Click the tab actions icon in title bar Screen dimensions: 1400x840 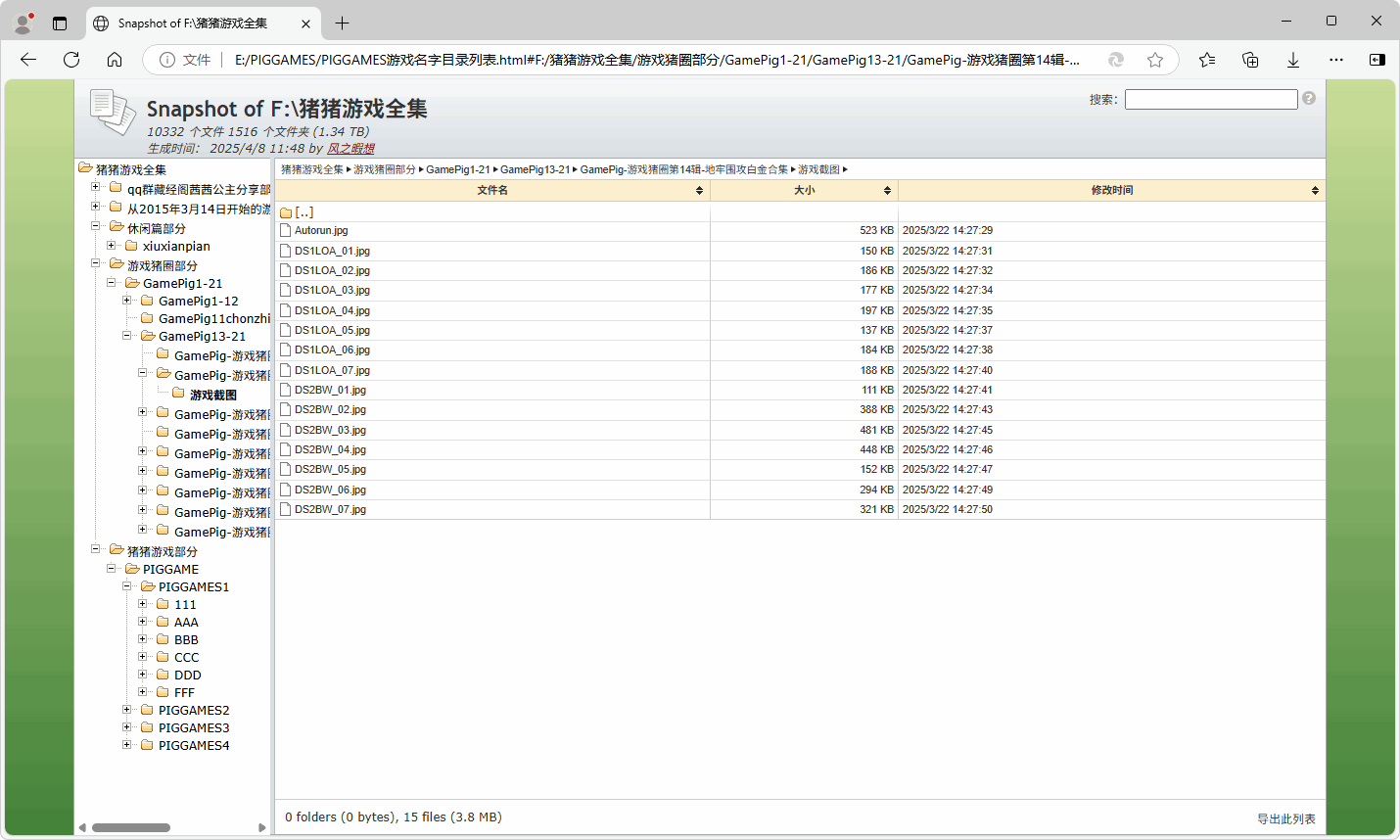click(60, 23)
